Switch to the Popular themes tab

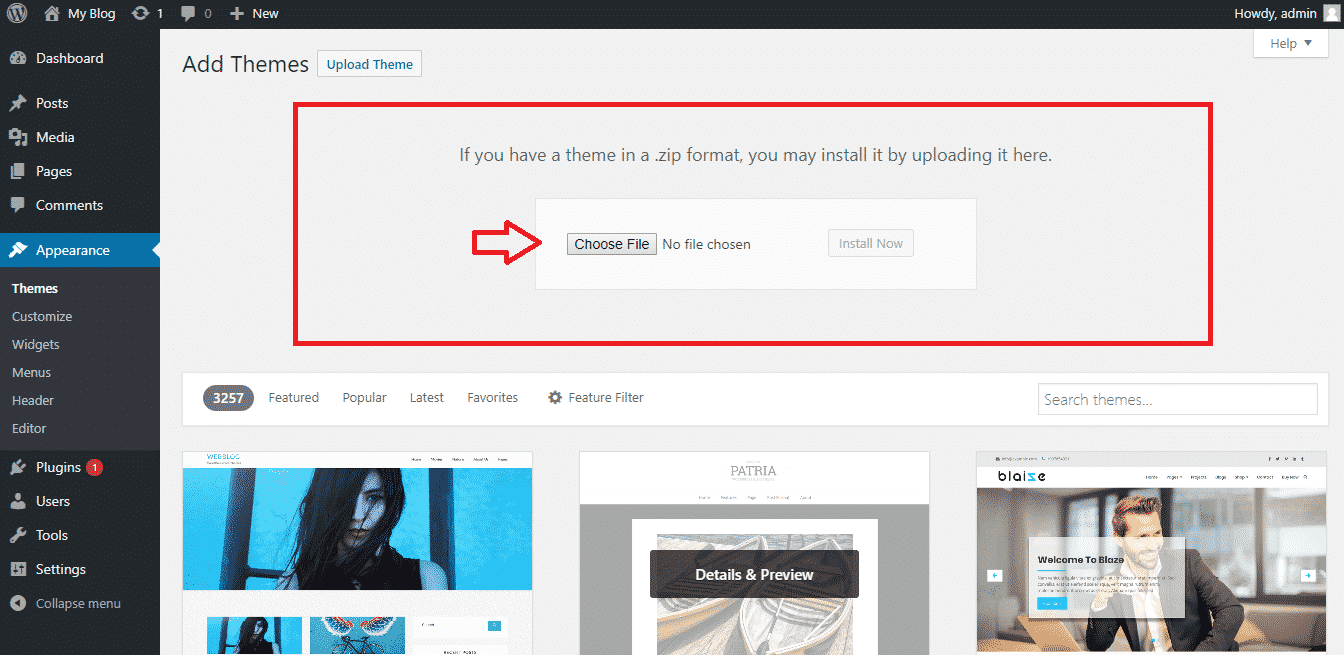point(364,397)
